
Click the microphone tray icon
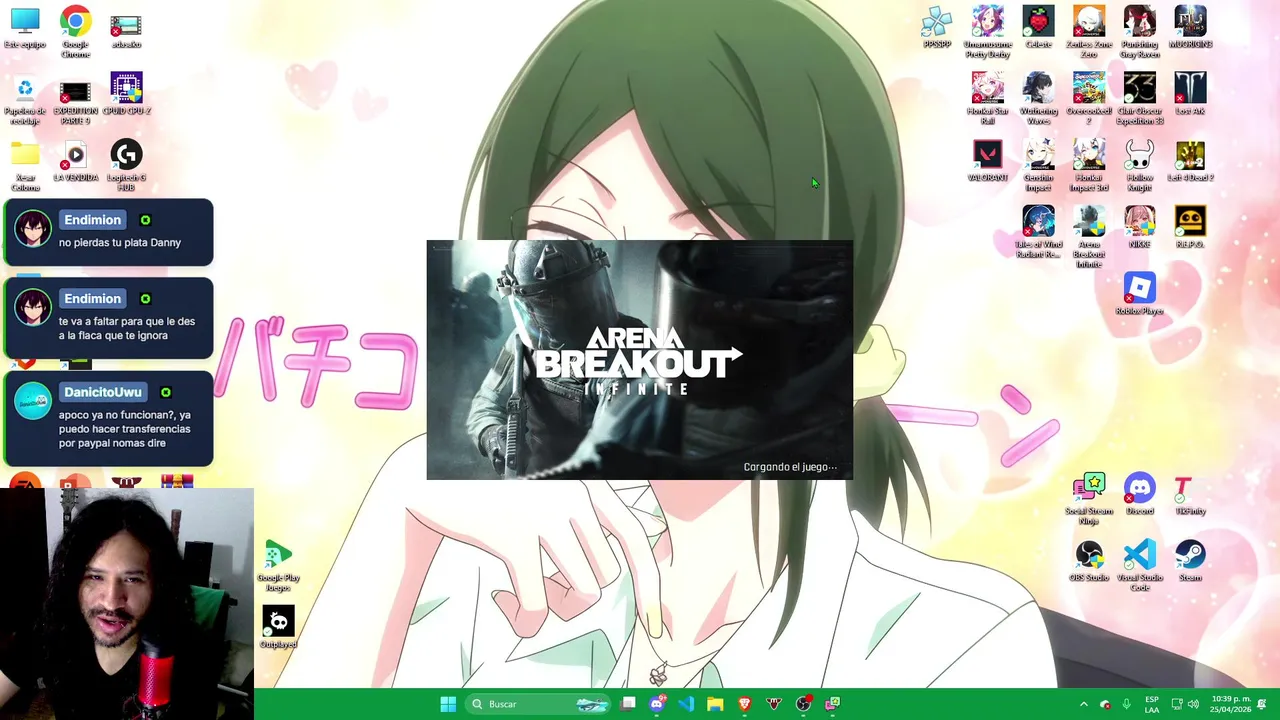1126,704
